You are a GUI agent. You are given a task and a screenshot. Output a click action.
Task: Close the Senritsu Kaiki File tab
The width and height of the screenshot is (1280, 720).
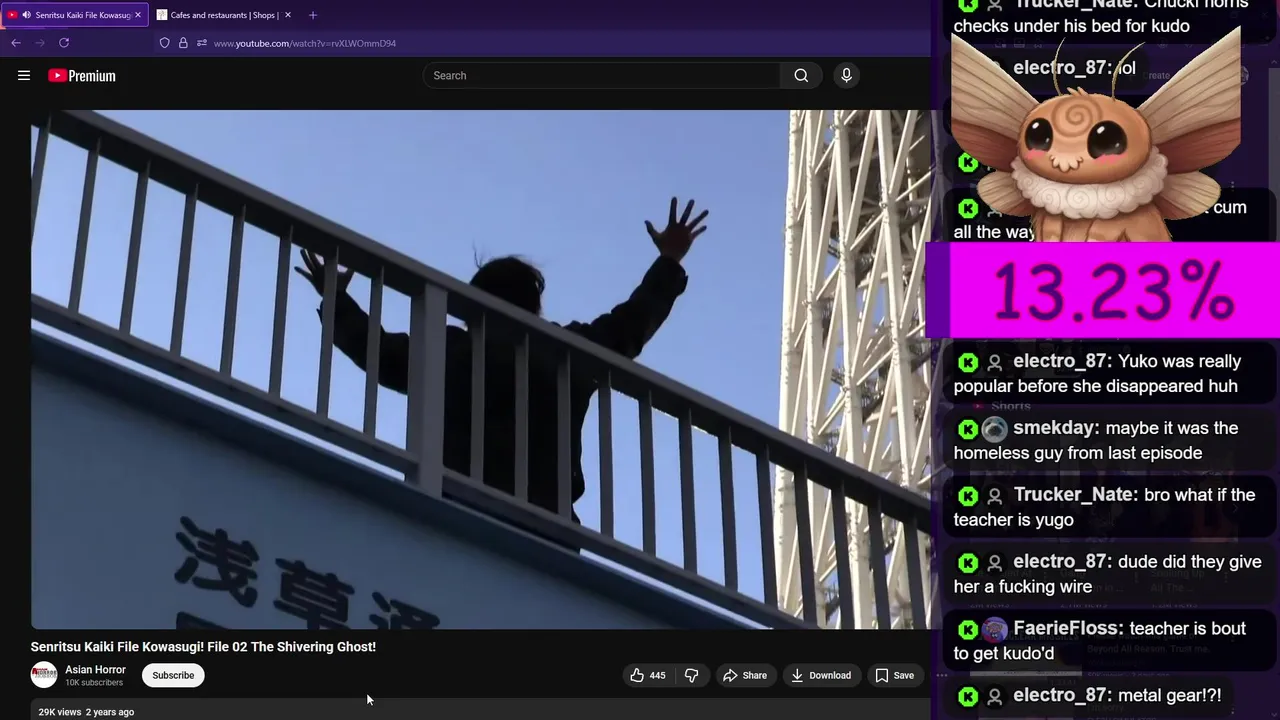[138, 15]
